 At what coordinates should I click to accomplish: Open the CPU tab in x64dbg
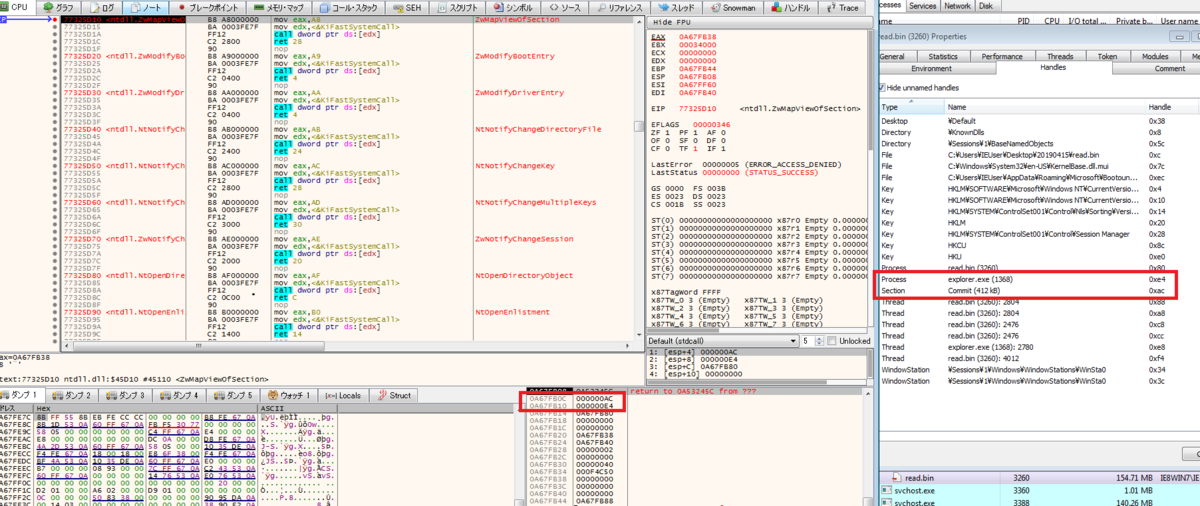17,7
